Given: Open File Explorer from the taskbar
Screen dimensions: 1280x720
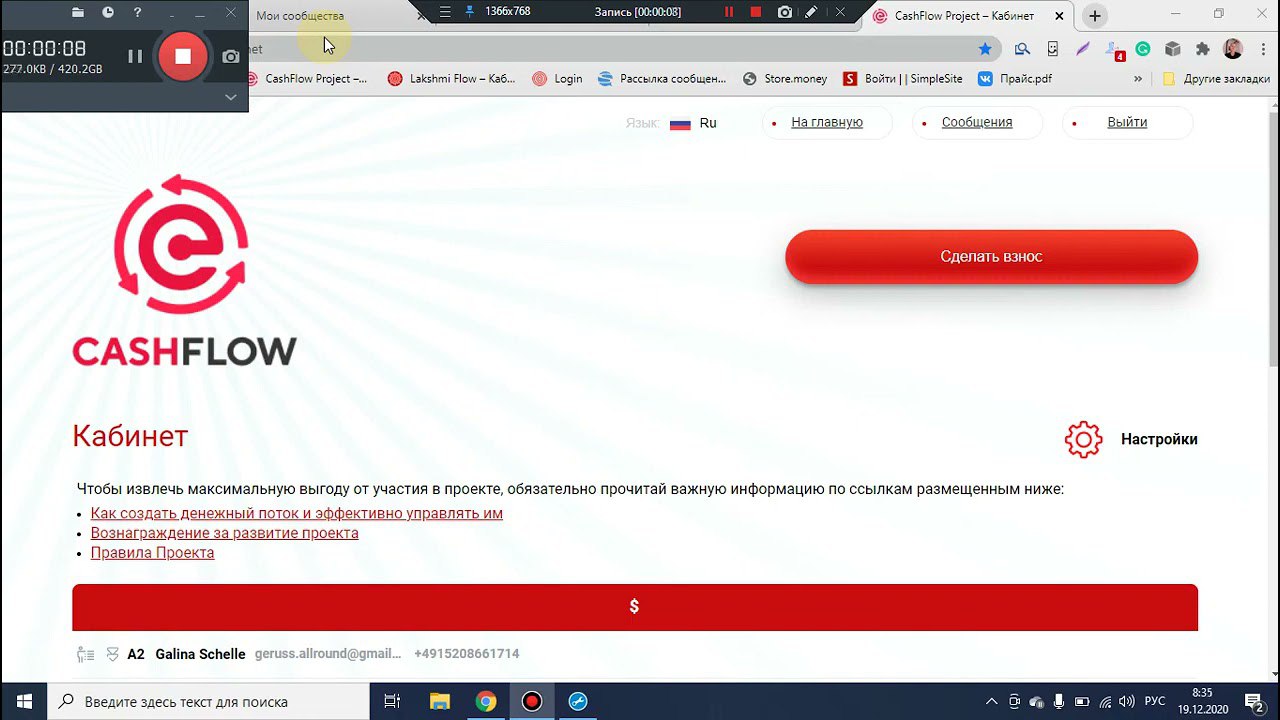Looking at the screenshot, I should click(x=439, y=701).
